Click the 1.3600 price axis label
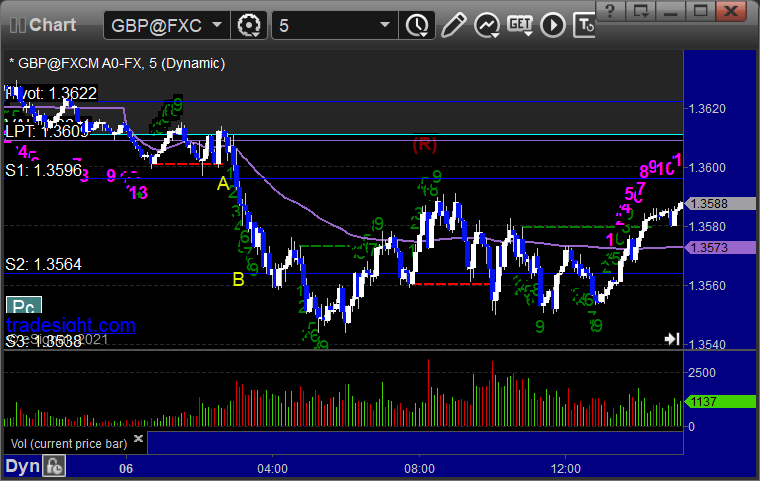The image size is (760, 481). coord(708,168)
